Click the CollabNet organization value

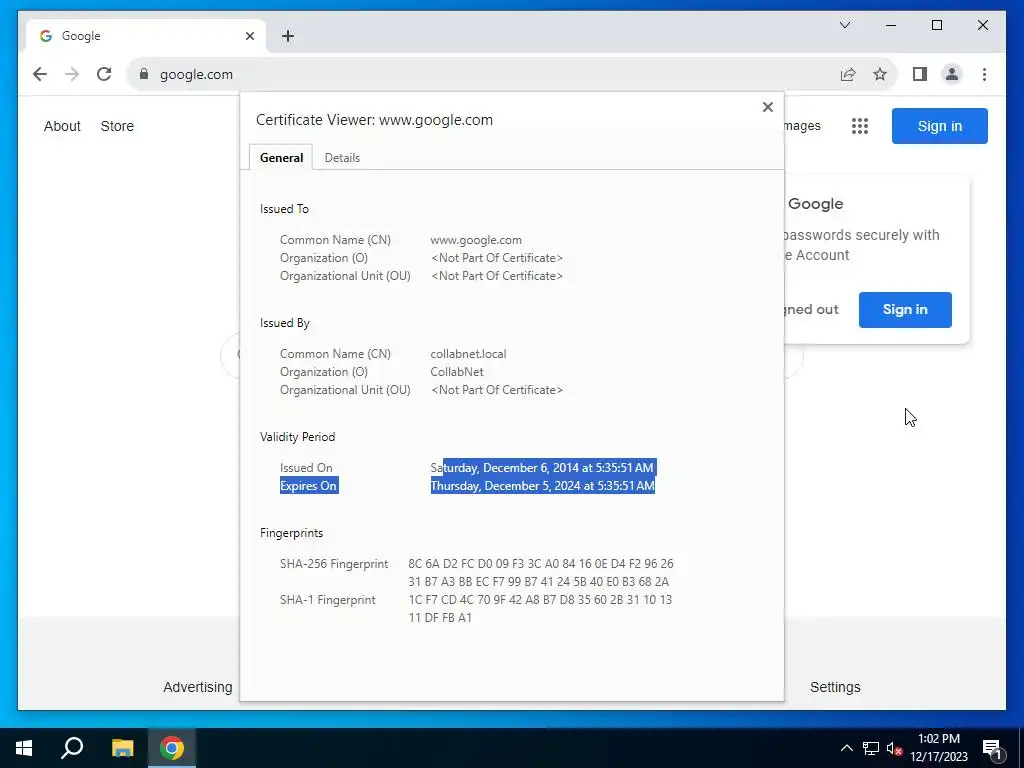(457, 372)
